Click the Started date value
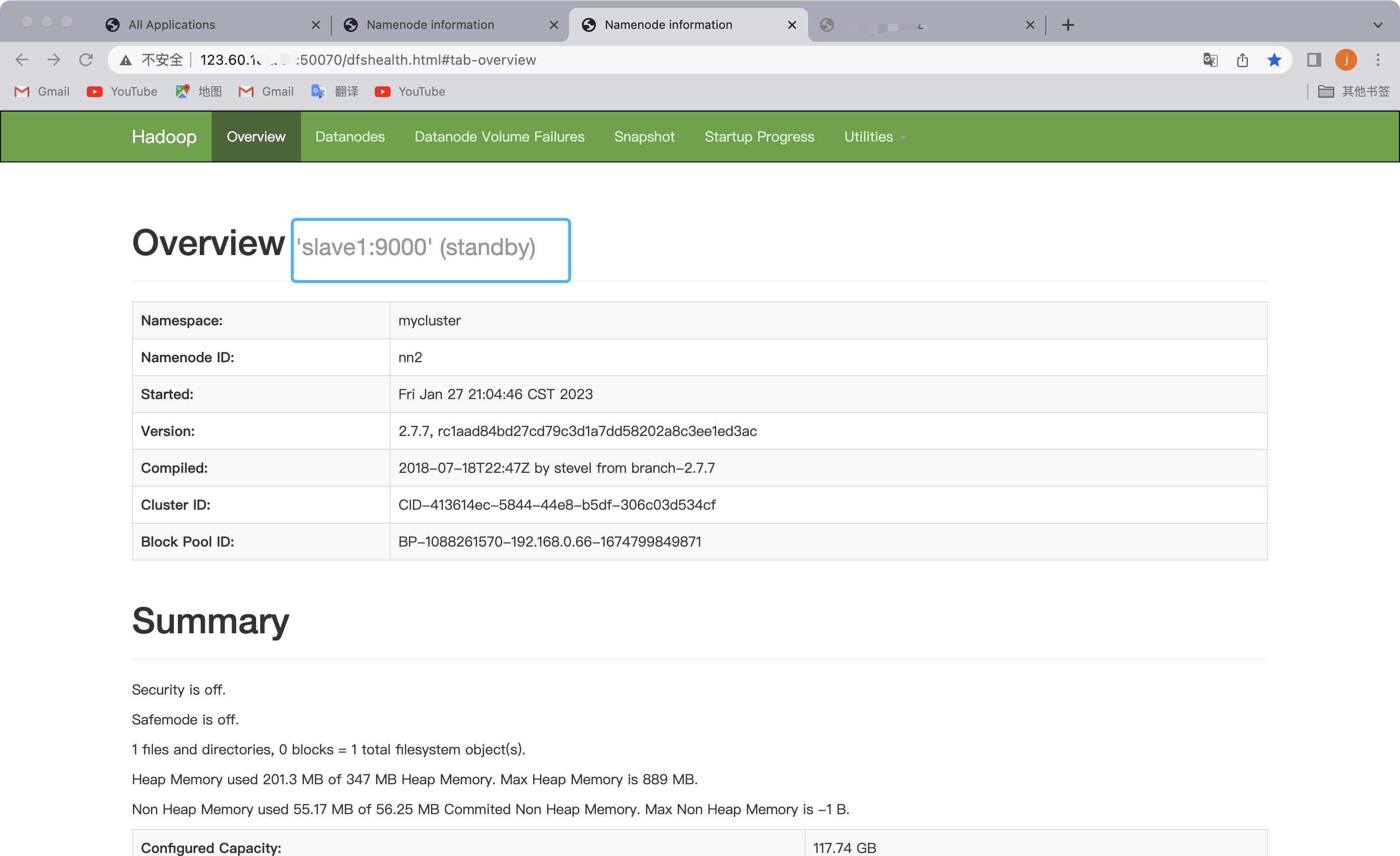The width and height of the screenshot is (1400, 856). coord(495,394)
